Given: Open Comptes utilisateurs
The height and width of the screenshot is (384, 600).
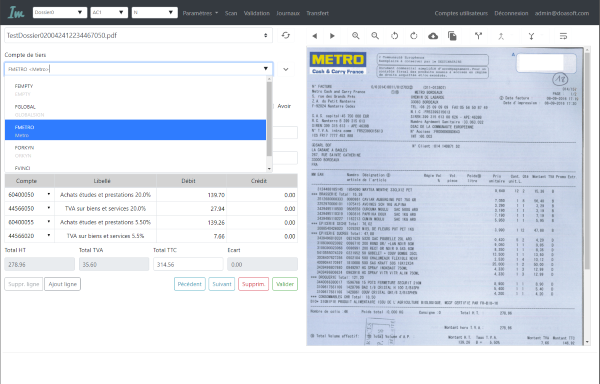Looking at the screenshot, I should [x=461, y=13].
